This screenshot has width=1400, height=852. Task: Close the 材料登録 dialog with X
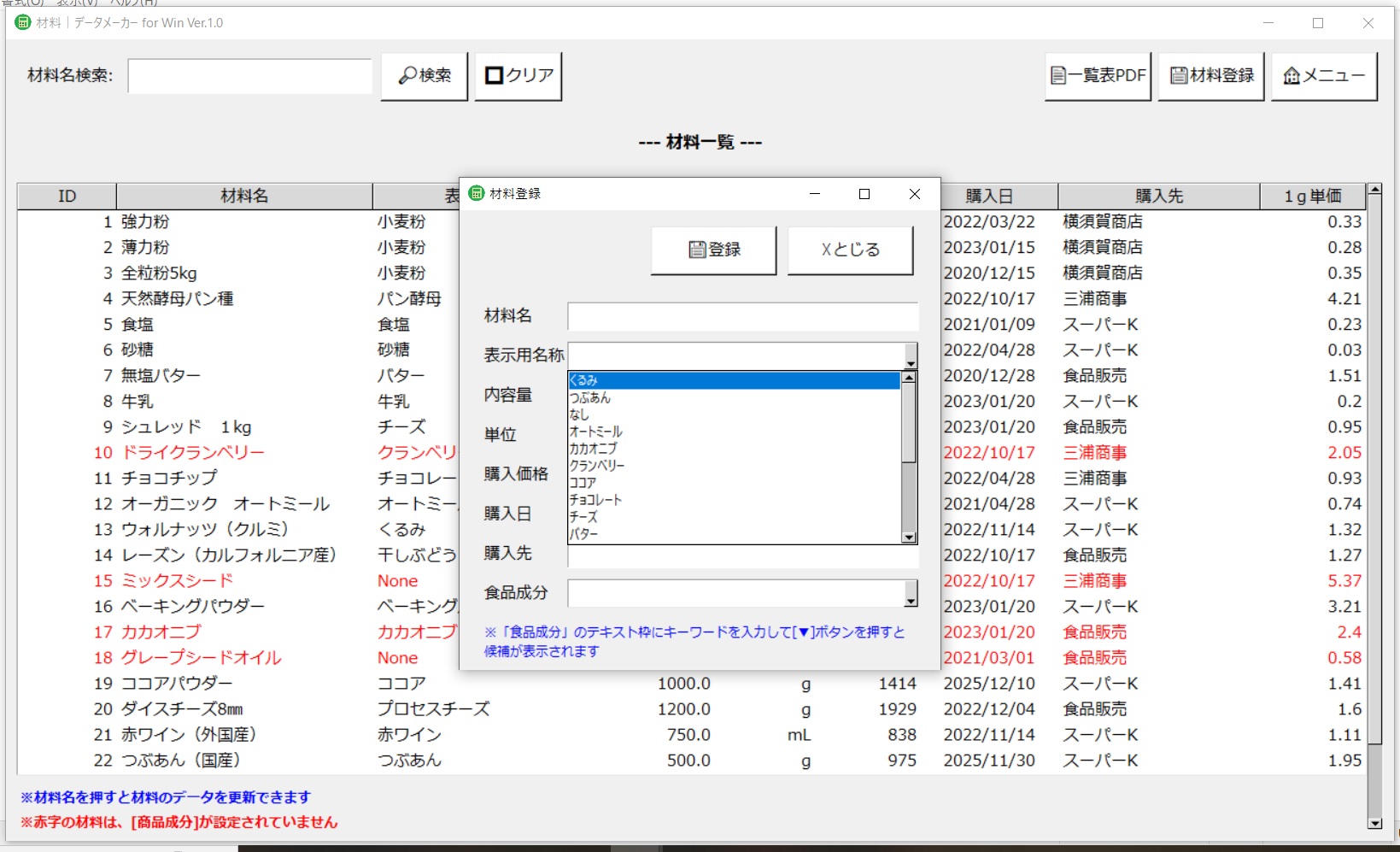[915, 194]
